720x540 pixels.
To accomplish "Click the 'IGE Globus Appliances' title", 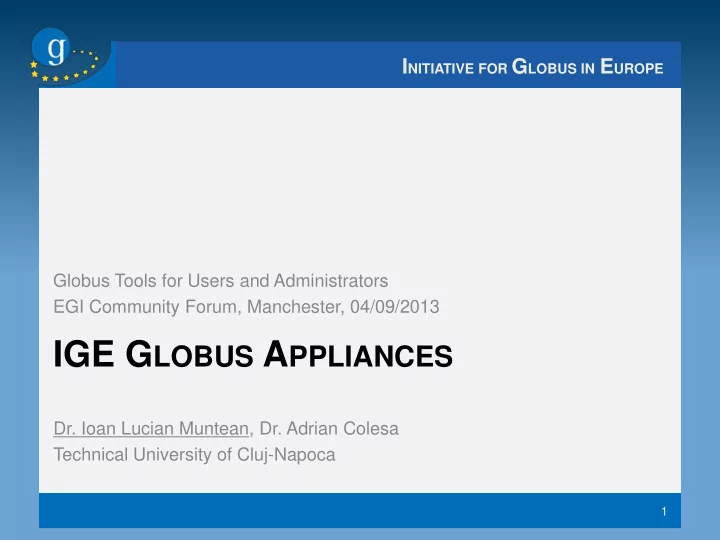I will click(x=253, y=354).
